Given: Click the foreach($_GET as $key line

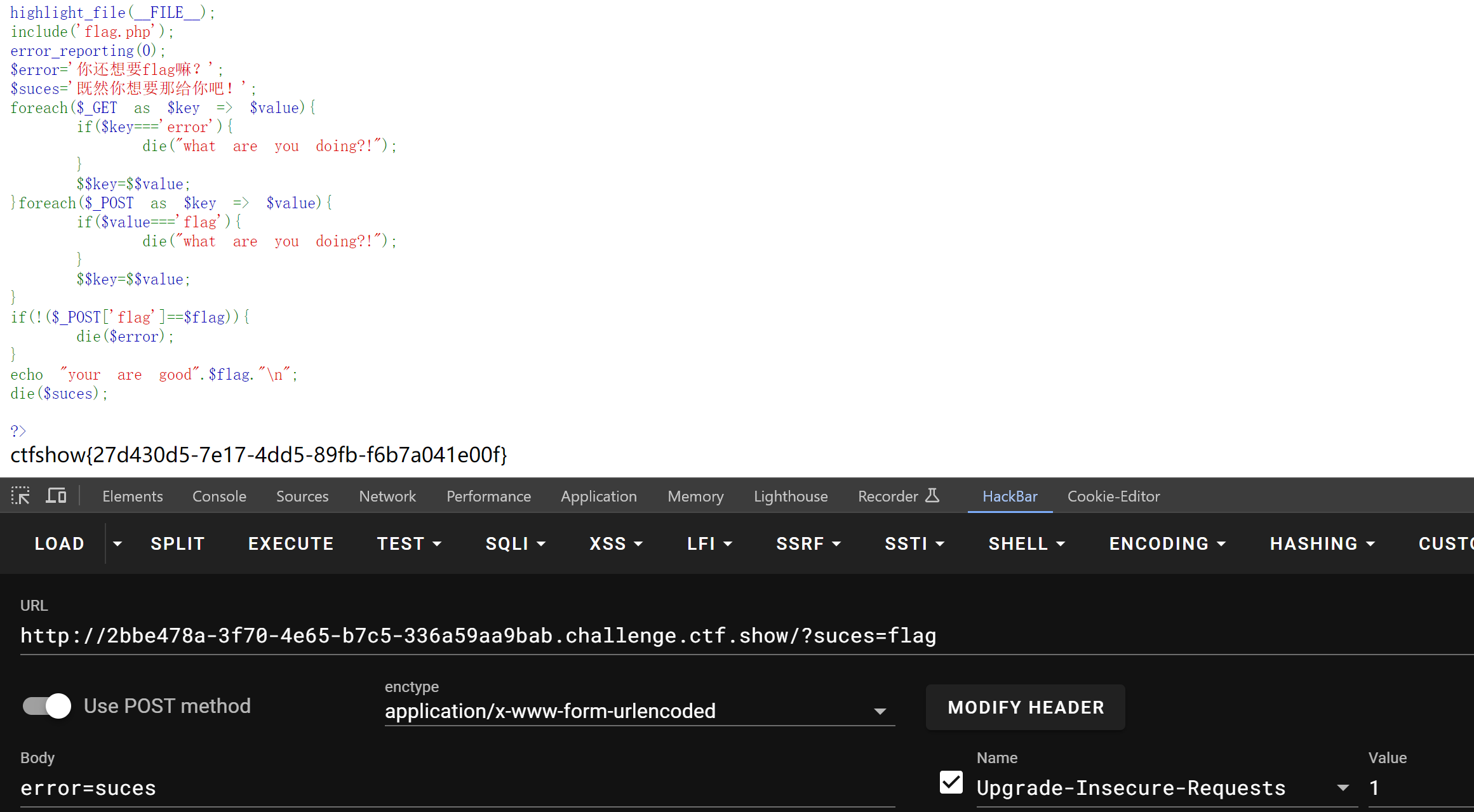Looking at the screenshot, I should pyautogui.click(x=163, y=108).
